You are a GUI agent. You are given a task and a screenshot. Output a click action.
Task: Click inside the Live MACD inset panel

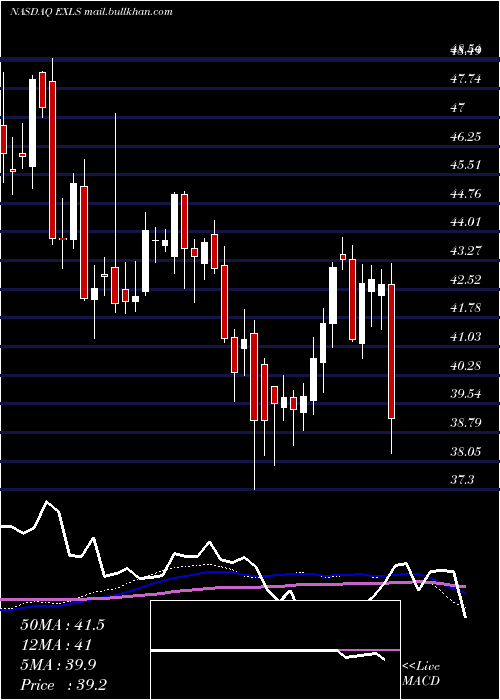(275, 650)
